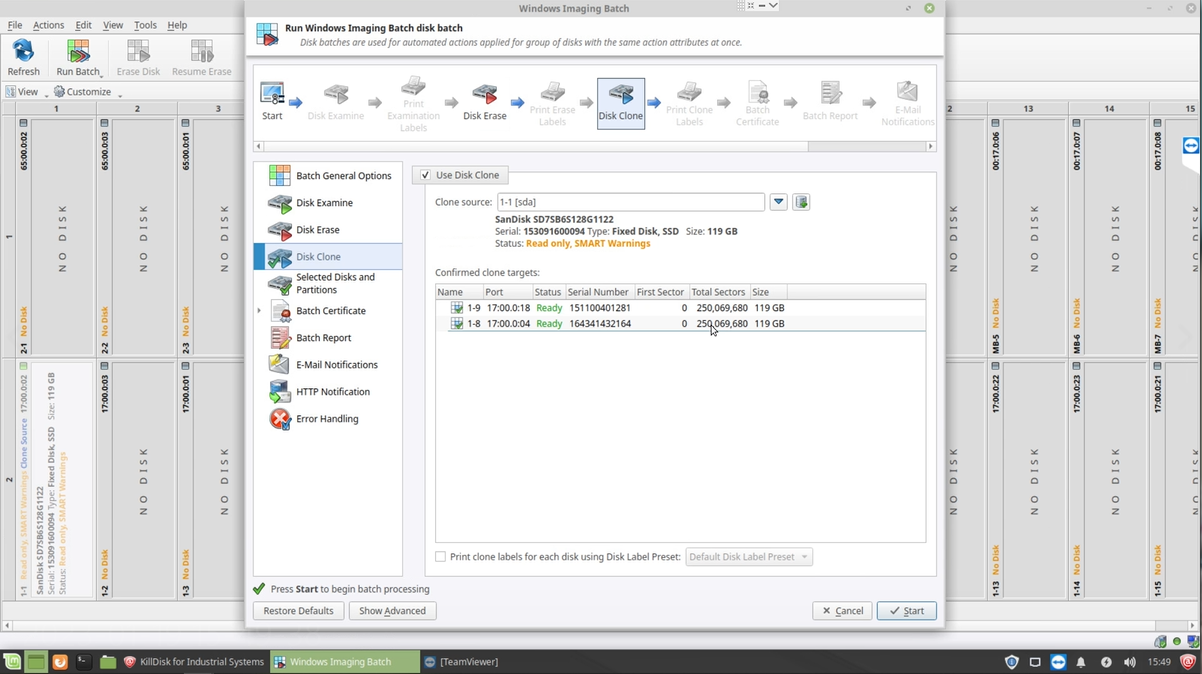
Task: Switch to KillDisk for Industrial Systems taskbar window
Action: [x=194, y=662]
